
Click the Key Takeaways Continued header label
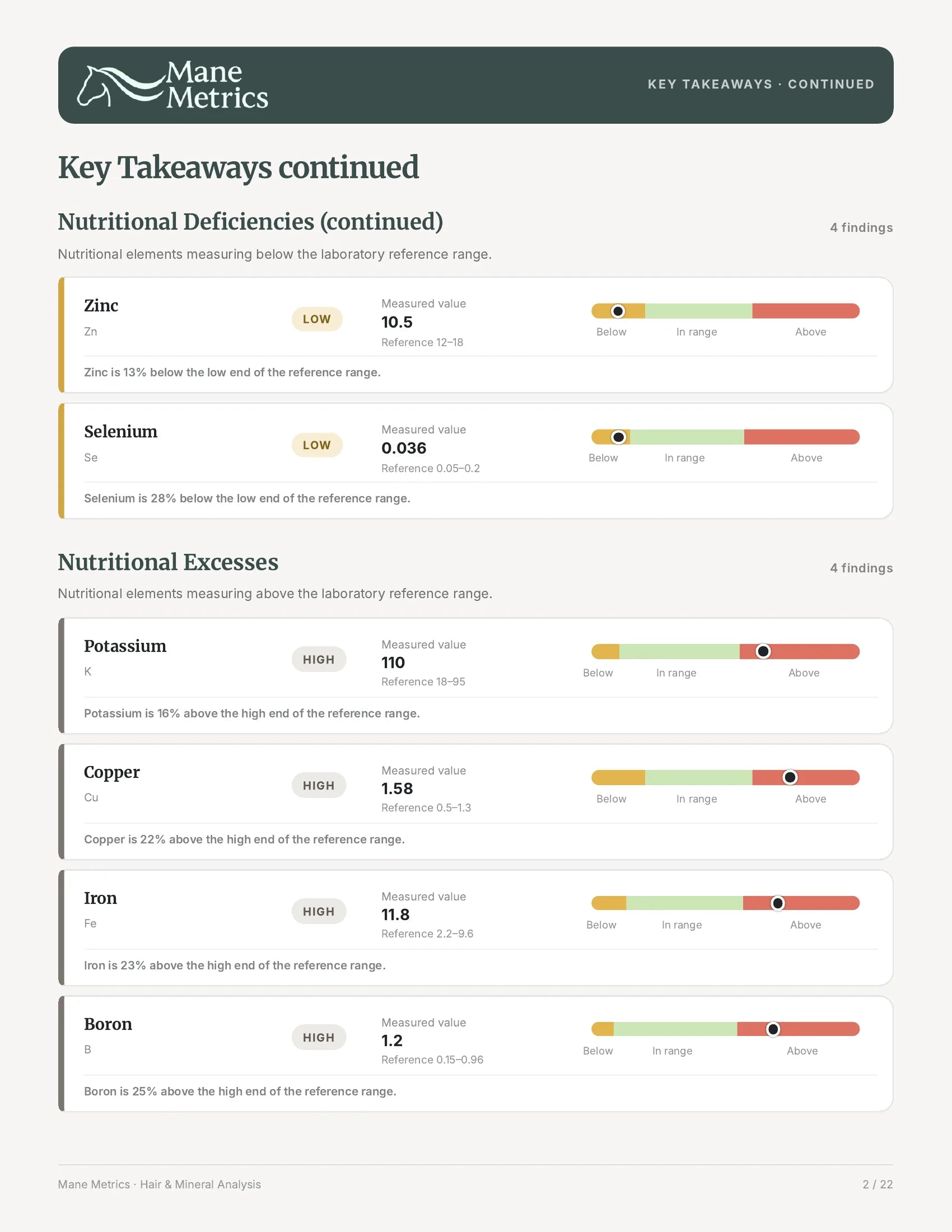click(761, 85)
